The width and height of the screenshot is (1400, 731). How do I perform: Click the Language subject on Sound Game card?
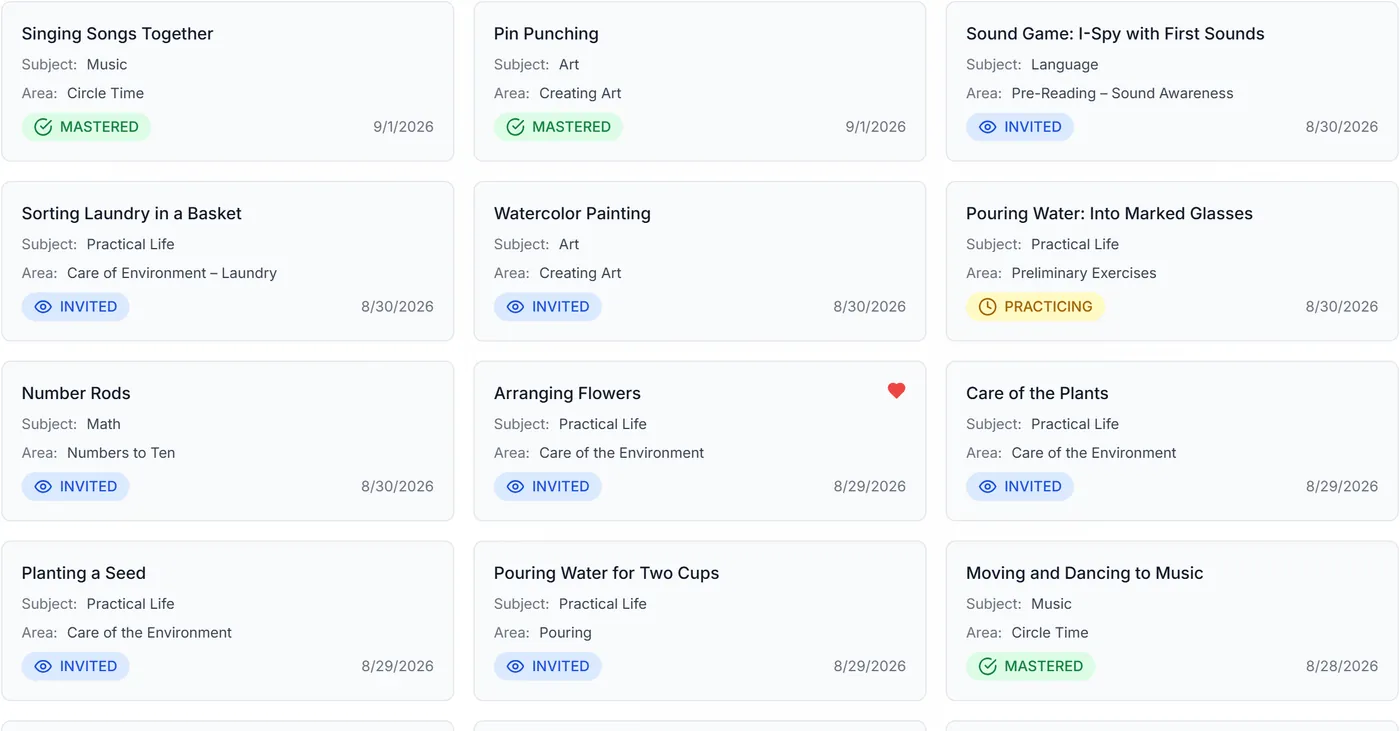coord(1065,65)
